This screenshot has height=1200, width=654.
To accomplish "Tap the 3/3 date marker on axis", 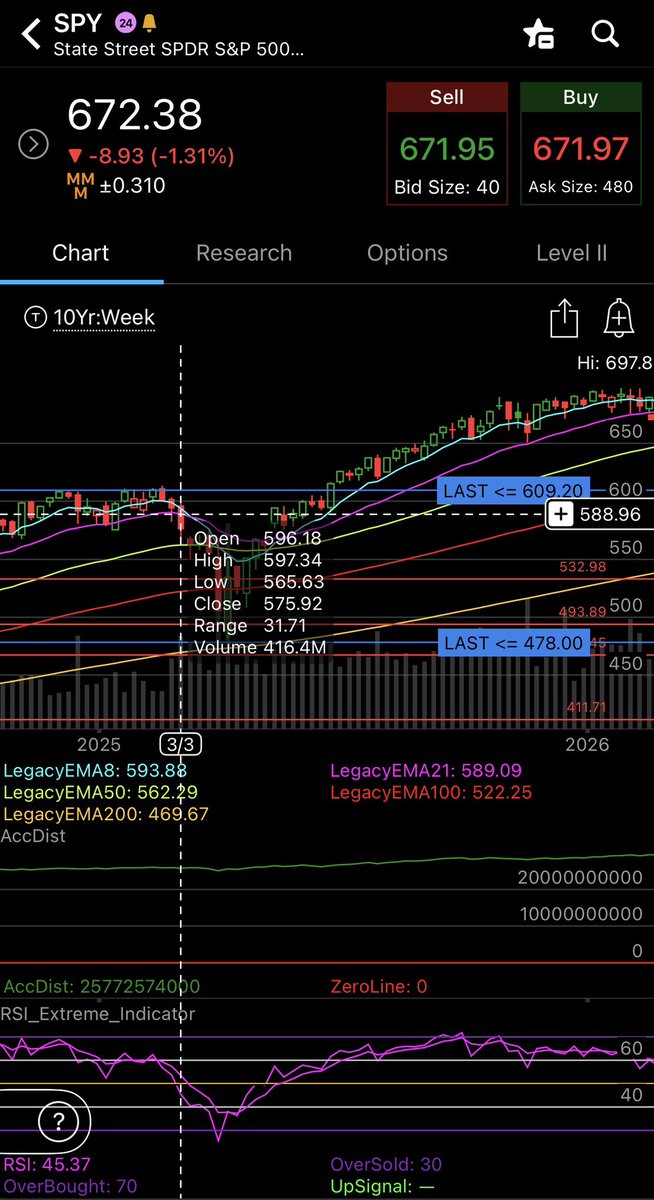I will 180,744.
